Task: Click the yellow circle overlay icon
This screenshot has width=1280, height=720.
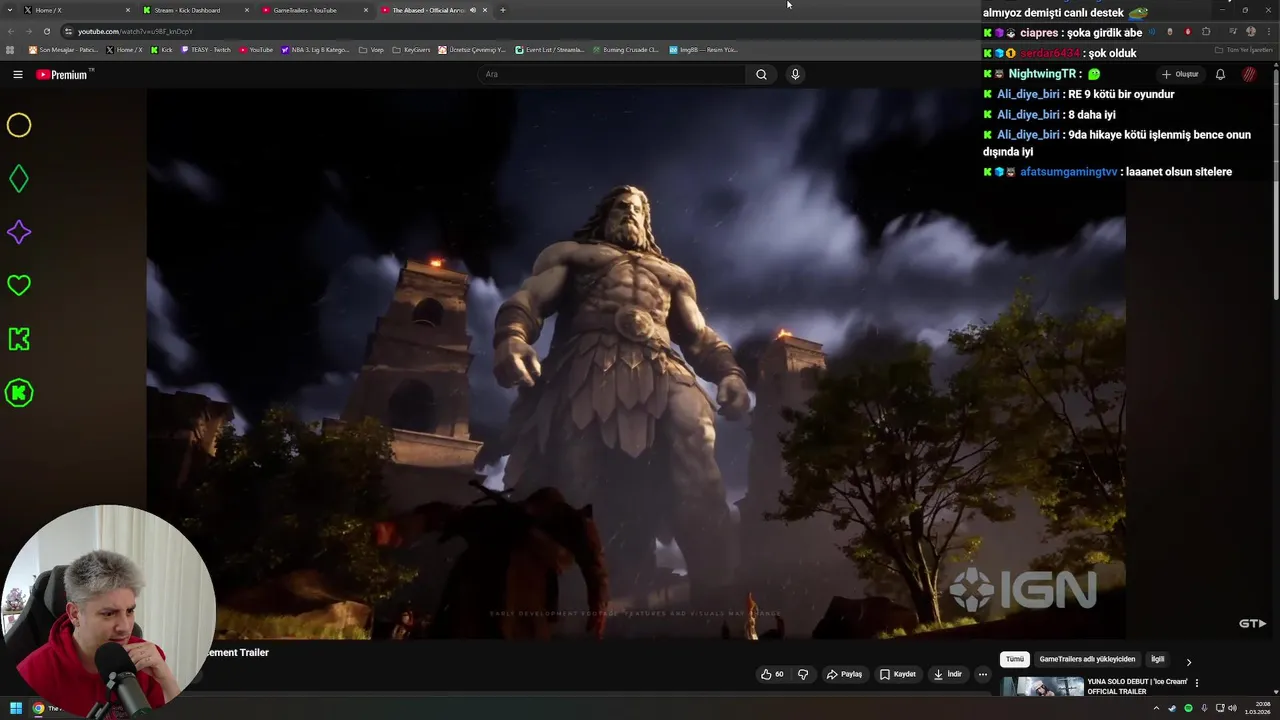Action: pos(19,125)
